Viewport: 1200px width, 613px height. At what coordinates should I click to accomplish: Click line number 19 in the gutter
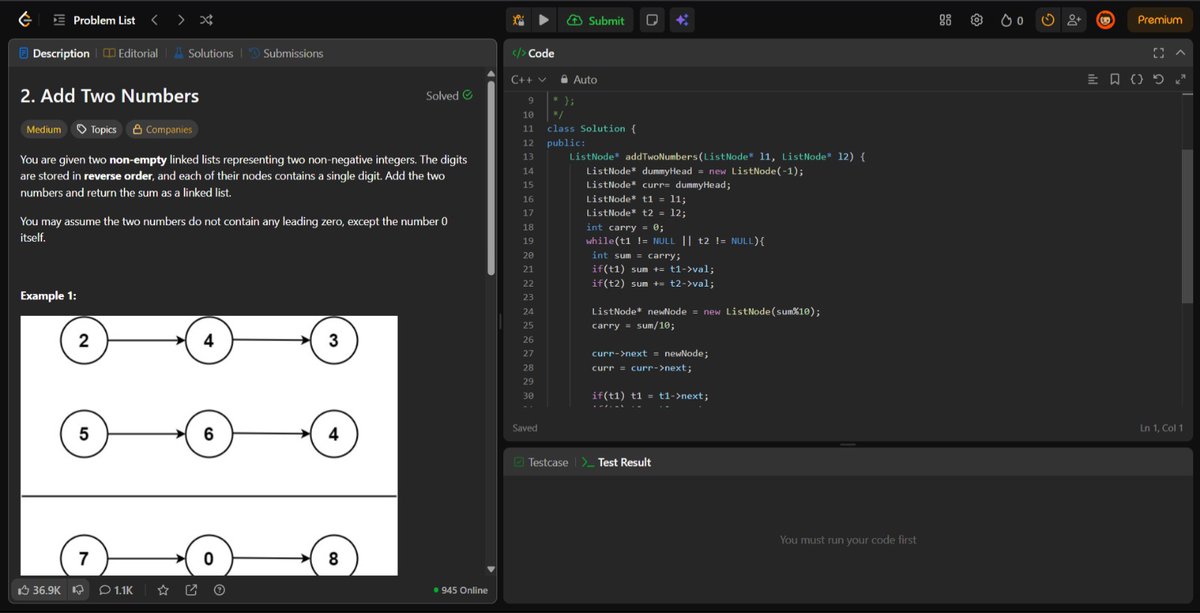point(528,241)
